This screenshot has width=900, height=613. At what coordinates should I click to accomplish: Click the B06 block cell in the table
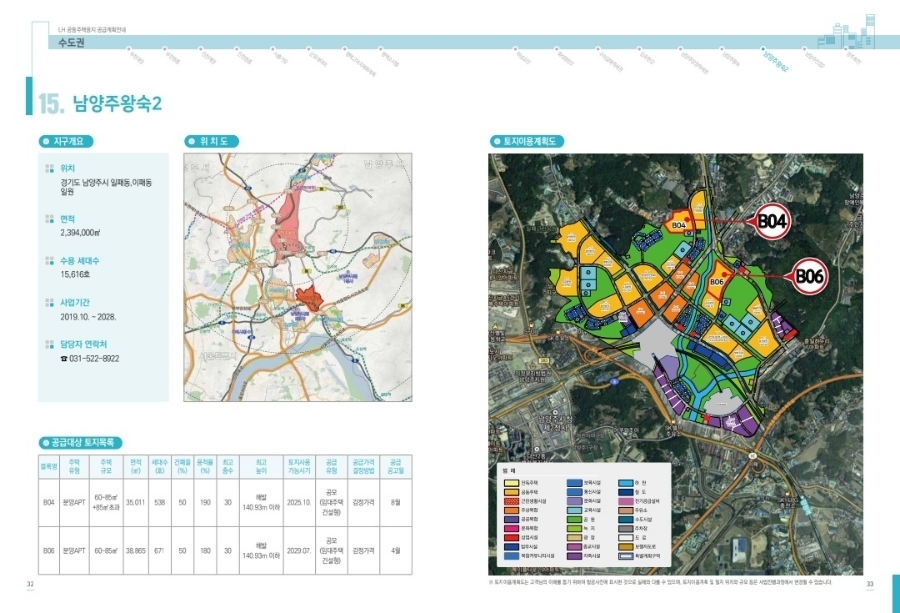point(49,551)
